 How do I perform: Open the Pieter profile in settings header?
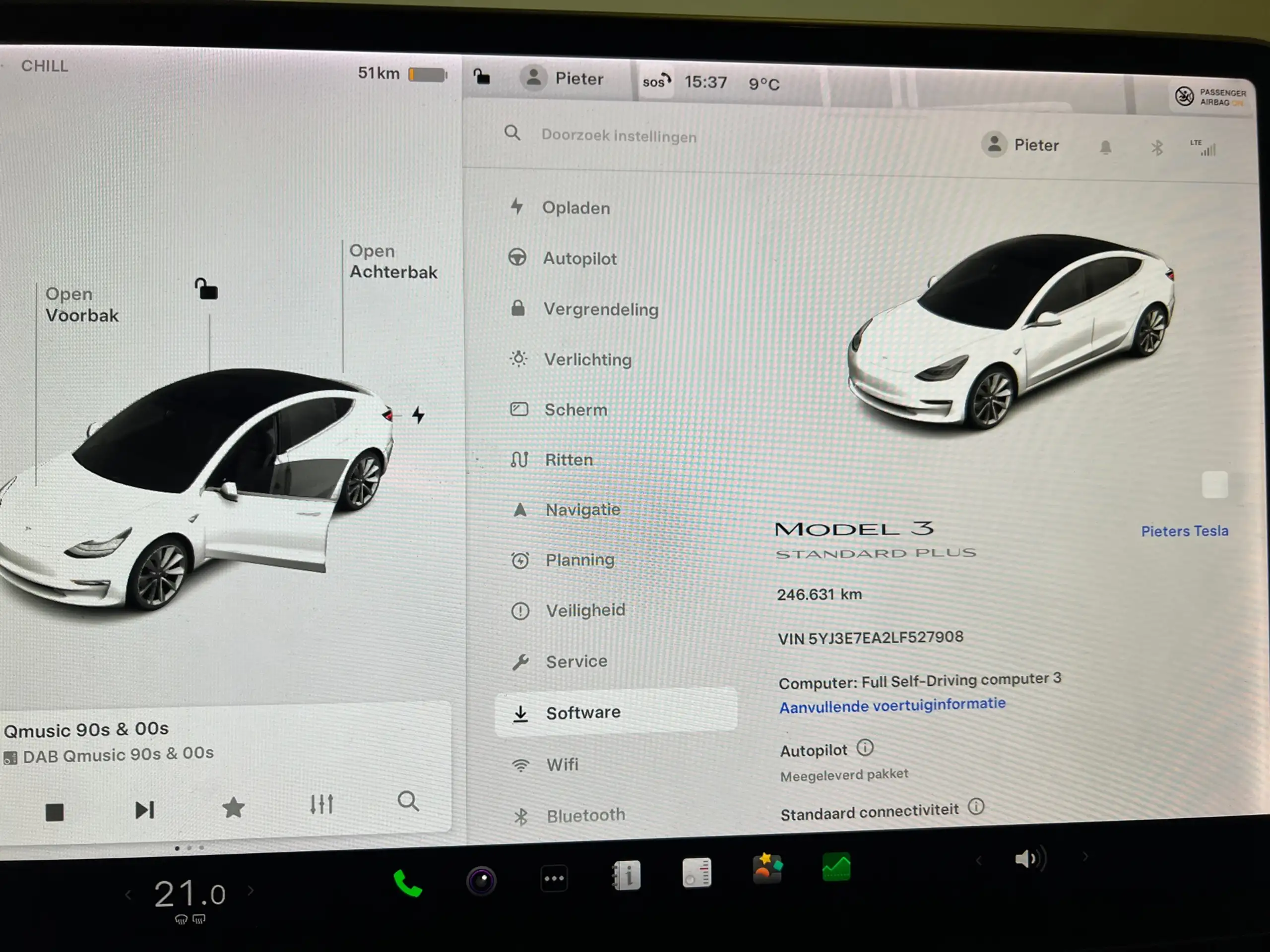1019,145
